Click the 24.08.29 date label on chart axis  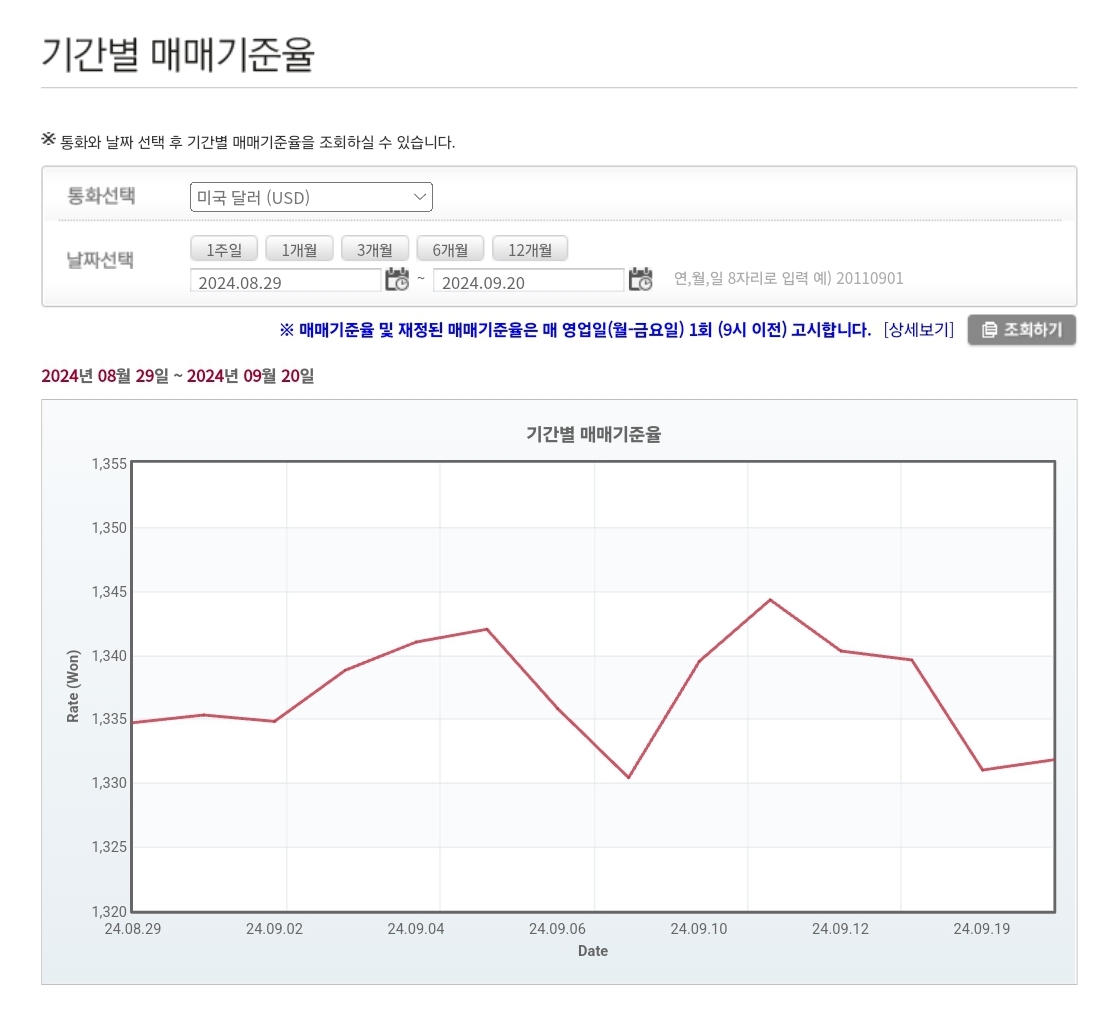[x=133, y=928]
